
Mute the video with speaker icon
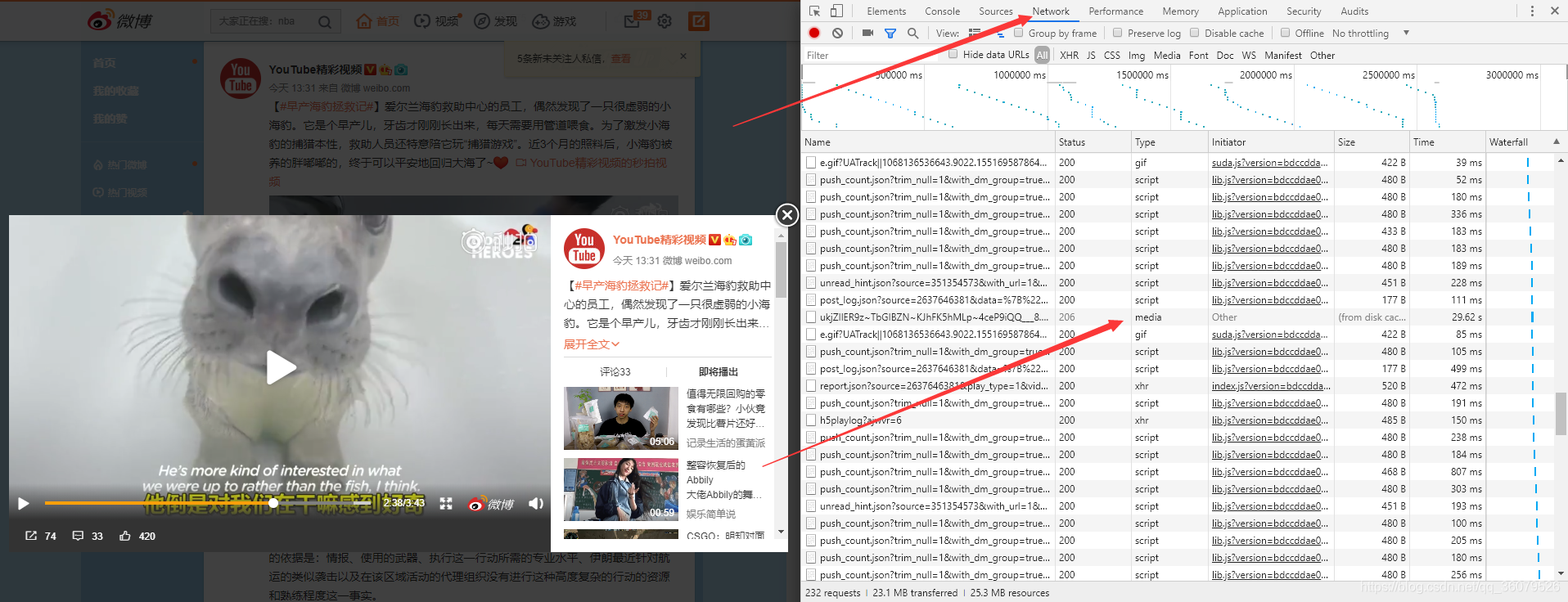[536, 503]
